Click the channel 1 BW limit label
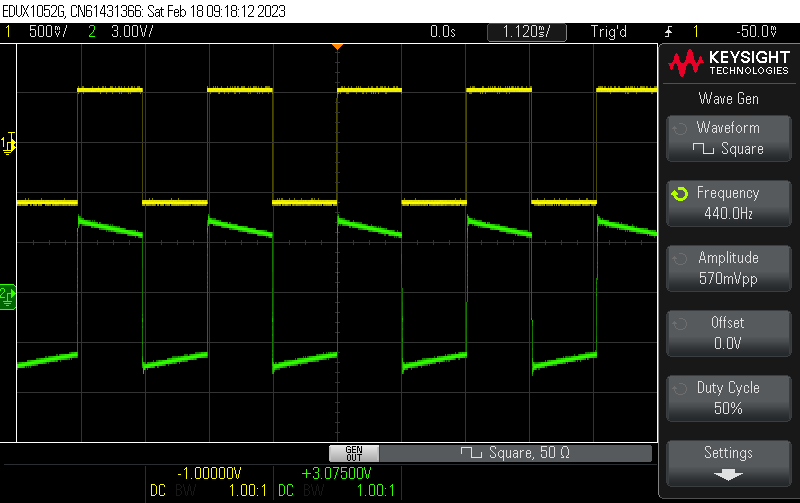Image resolution: width=800 pixels, height=503 pixels. (185, 491)
